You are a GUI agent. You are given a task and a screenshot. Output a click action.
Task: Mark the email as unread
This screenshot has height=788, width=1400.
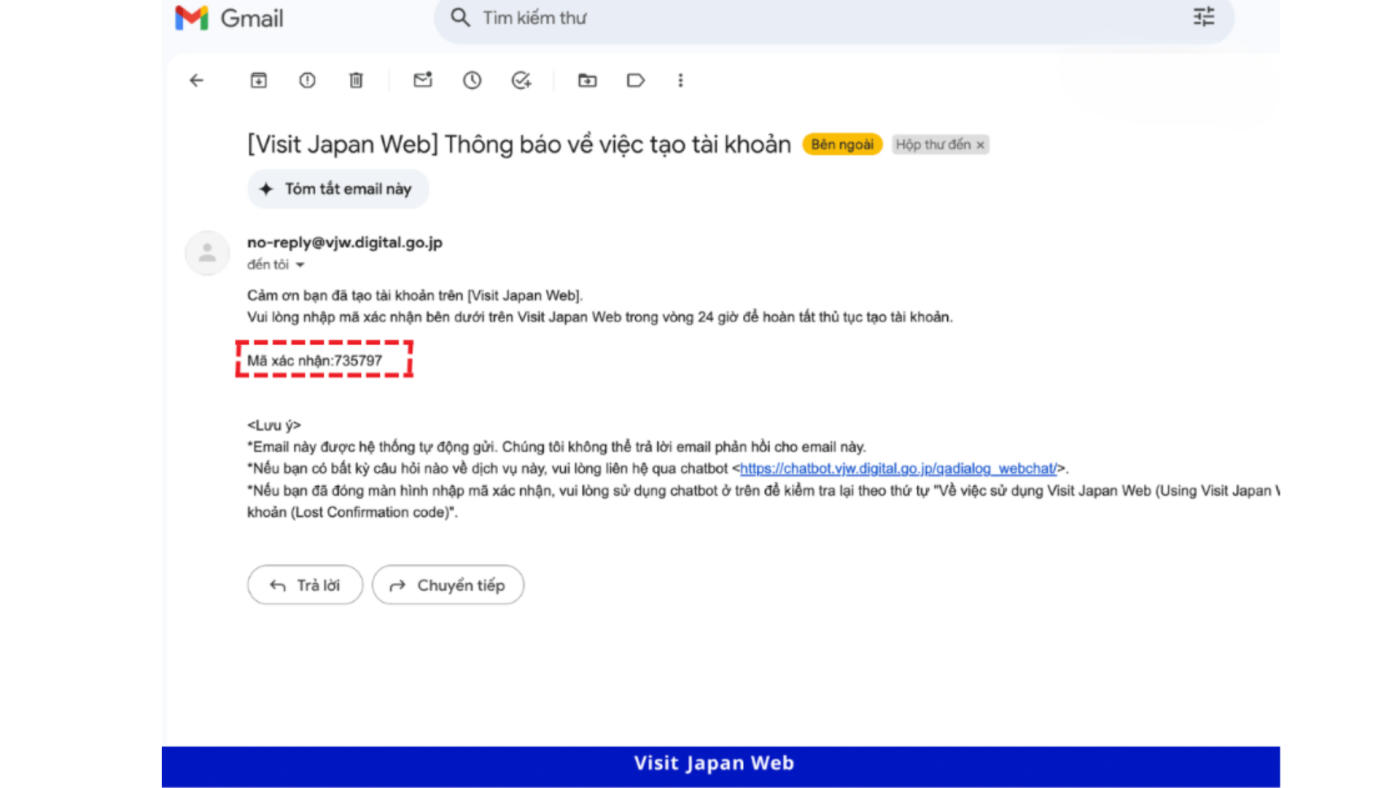pos(423,81)
